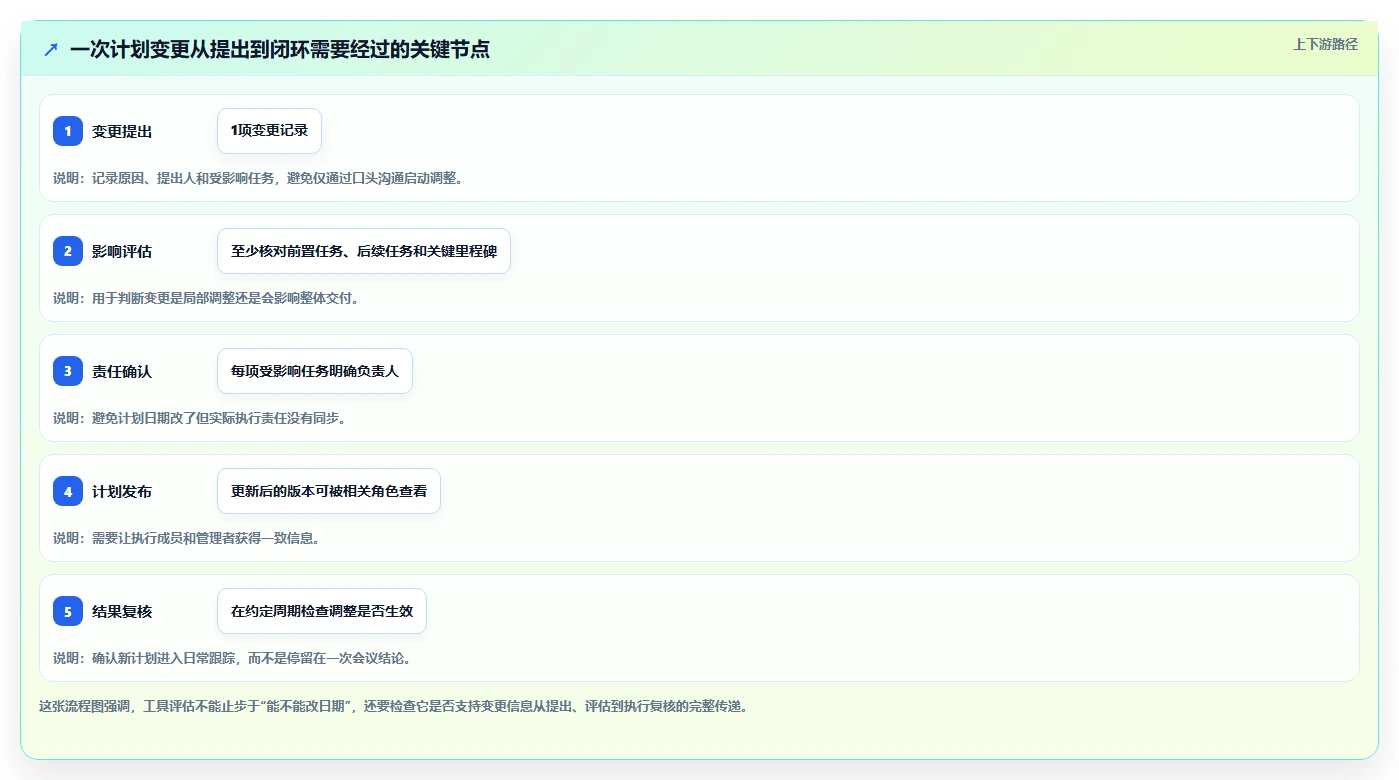Click the 影响评估 step name
Screen dimensions: 1399x780
[122, 251]
